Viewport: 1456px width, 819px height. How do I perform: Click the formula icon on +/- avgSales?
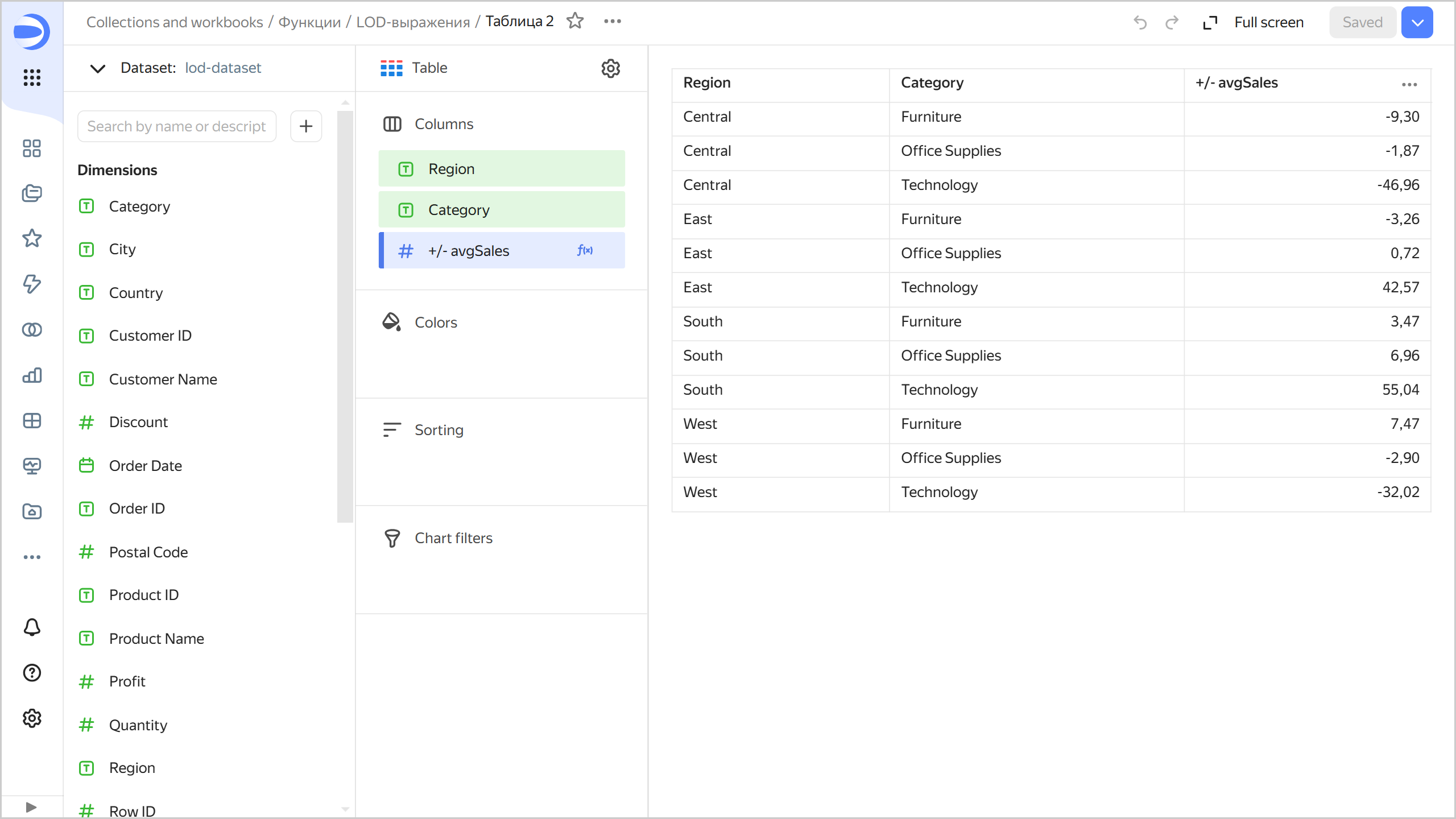click(x=585, y=250)
